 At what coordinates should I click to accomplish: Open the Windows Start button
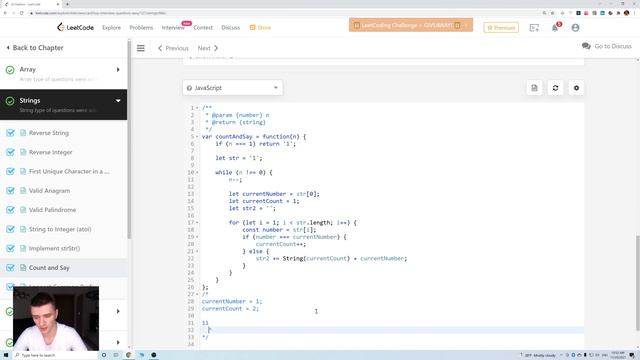pyautogui.click(x=6, y=355)
